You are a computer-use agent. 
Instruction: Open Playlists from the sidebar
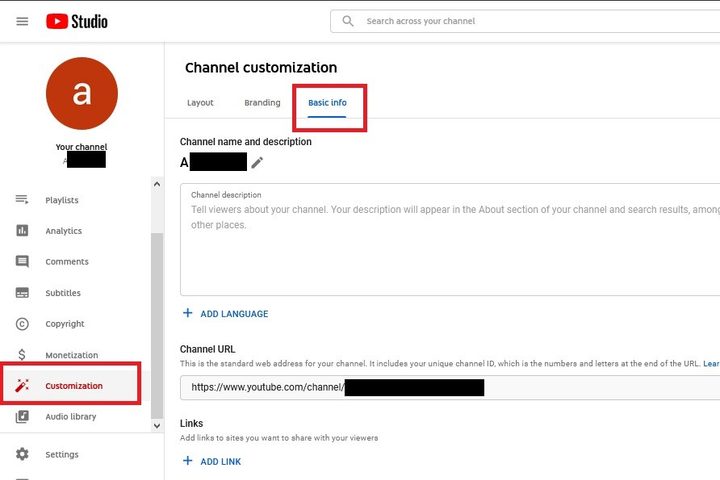click(62, 200)
